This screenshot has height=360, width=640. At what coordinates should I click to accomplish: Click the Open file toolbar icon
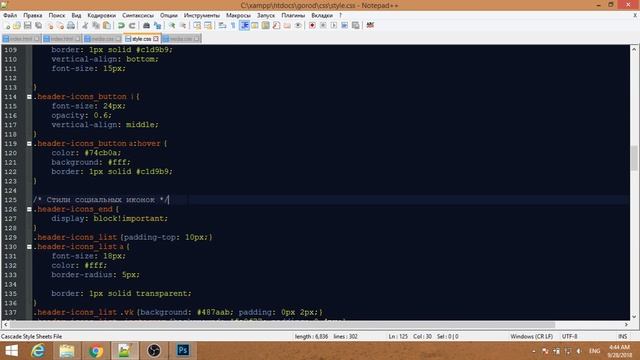tap(17, 25)
